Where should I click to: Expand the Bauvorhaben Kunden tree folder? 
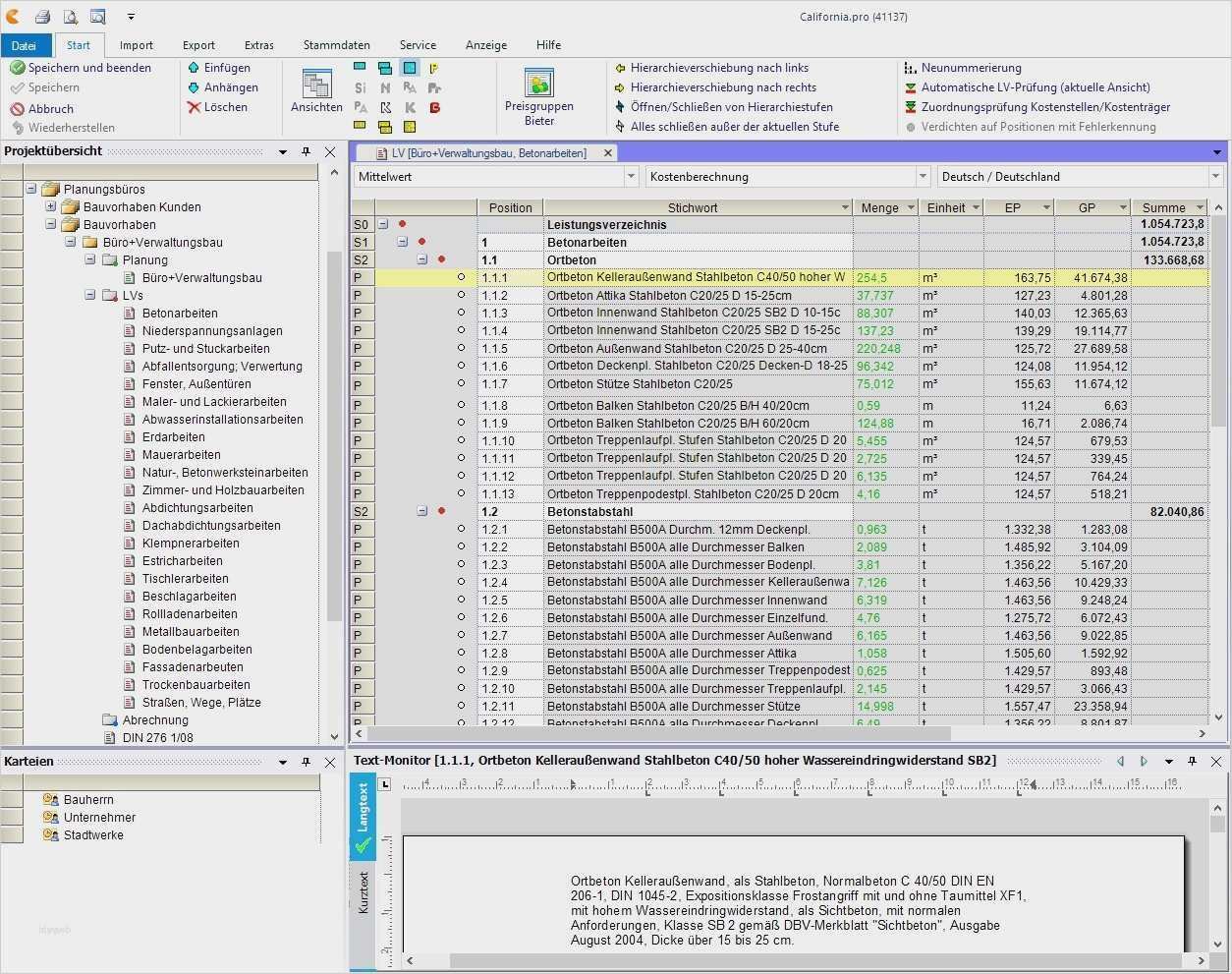point(51,207)
